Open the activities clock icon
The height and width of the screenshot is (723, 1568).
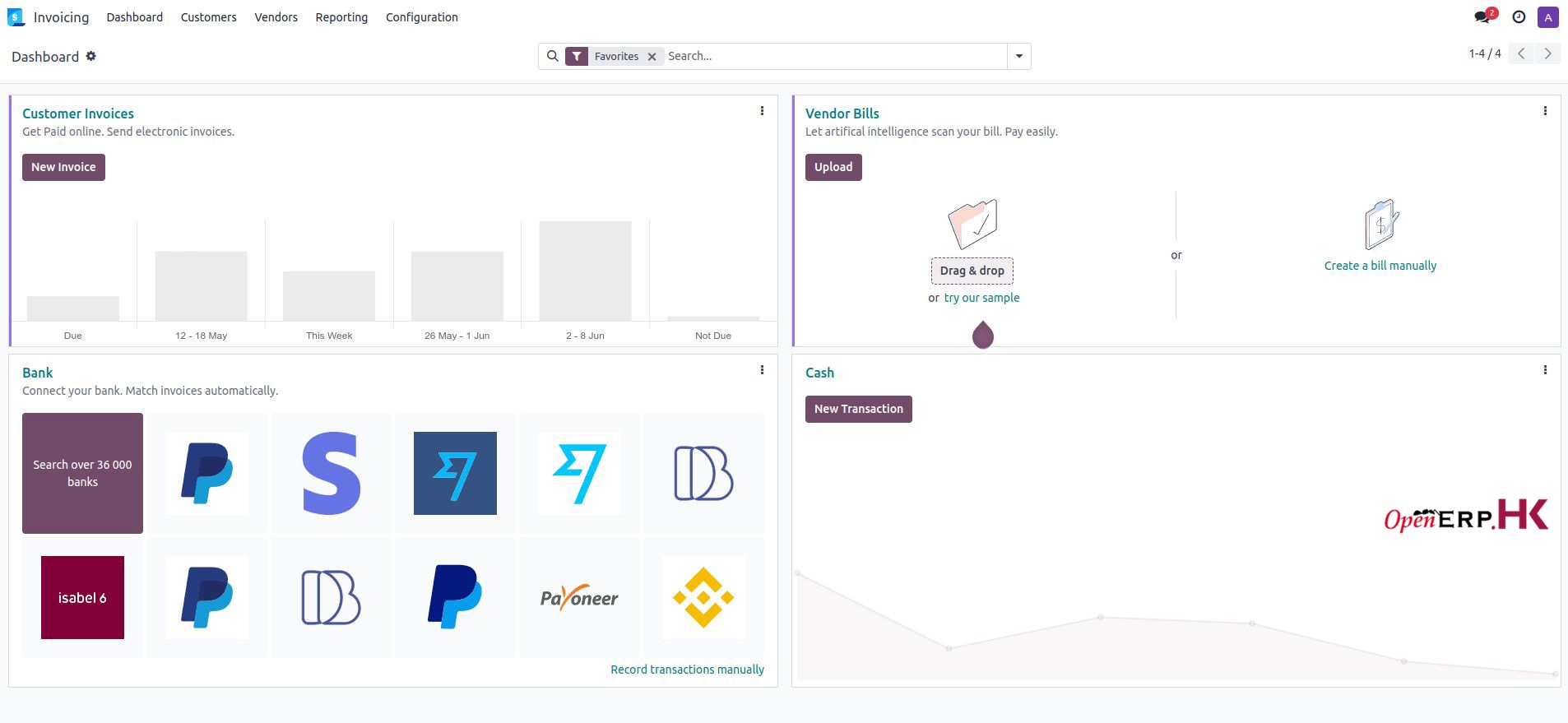(x=1519, y=17)
